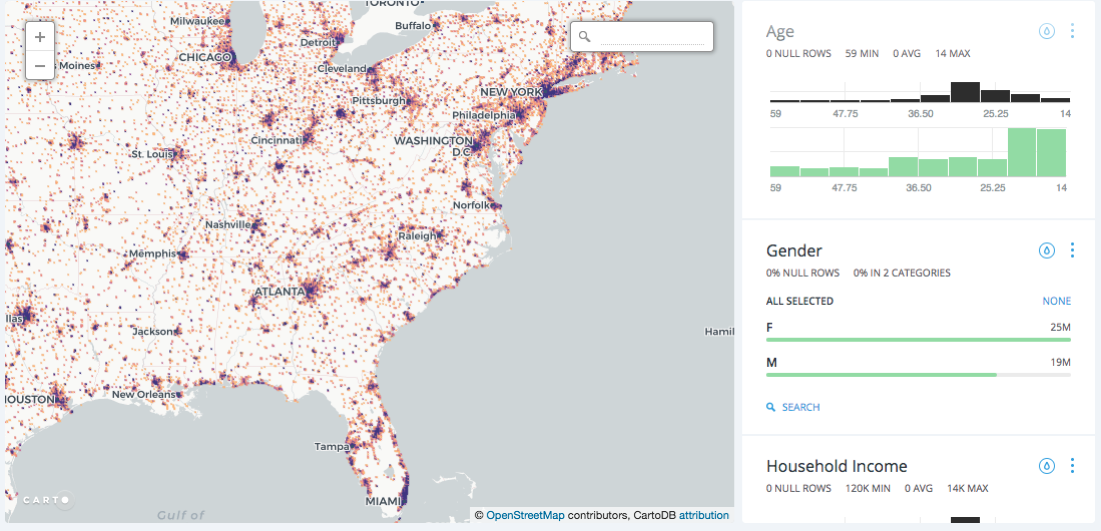Screen dimensions: 1101x531
Task: Apply Gender widget auto-style droplet icon
Action: pos(1047,250)
